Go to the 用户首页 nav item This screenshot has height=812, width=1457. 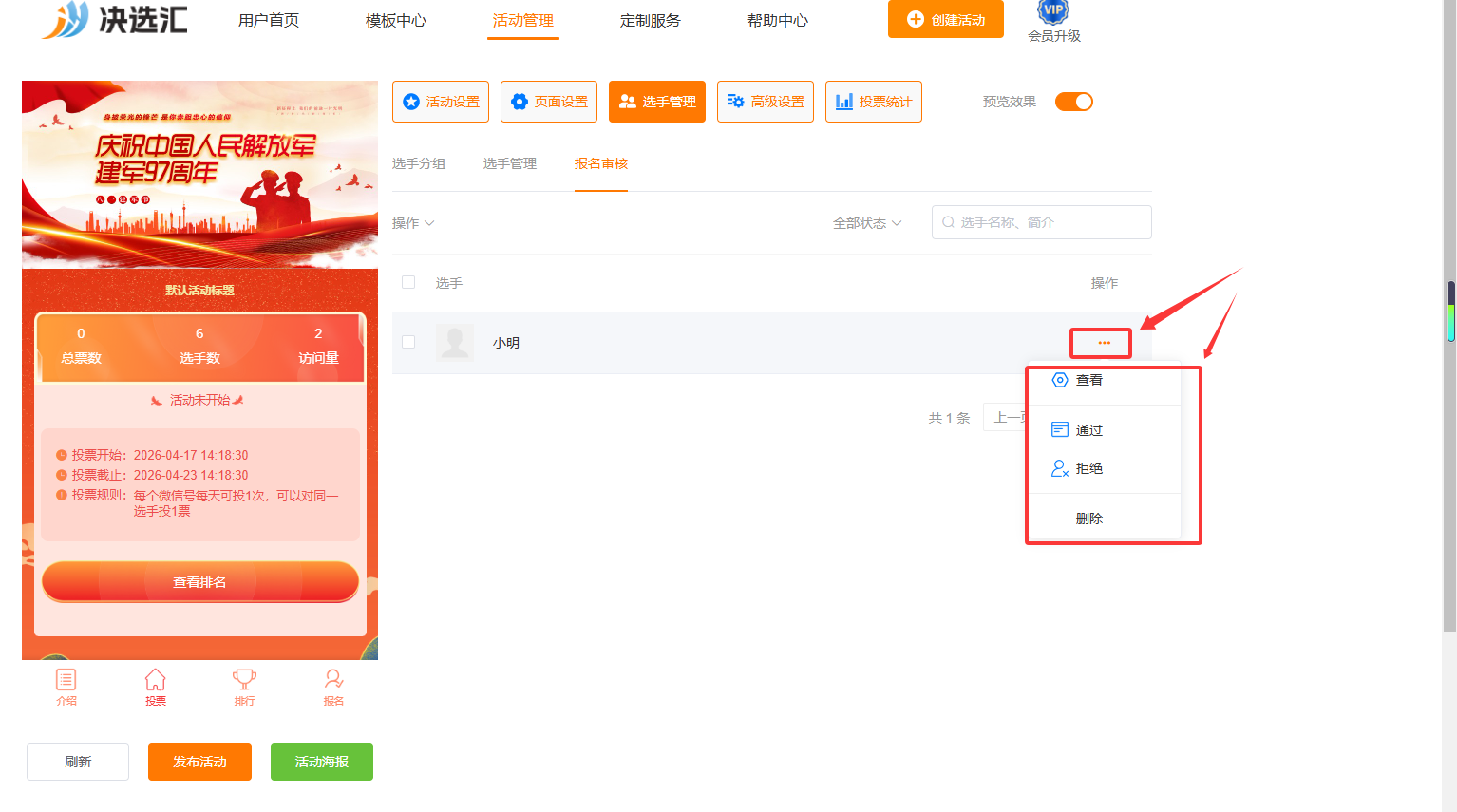click(x=269, y=20)
